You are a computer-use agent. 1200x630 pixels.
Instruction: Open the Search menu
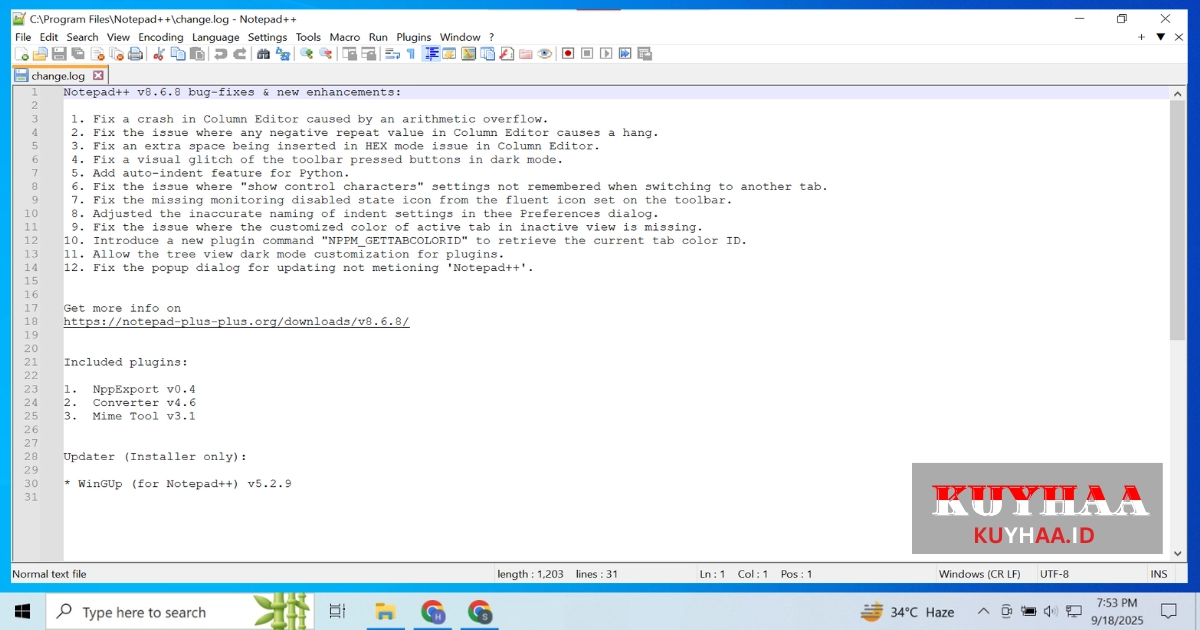click(83, 37)
